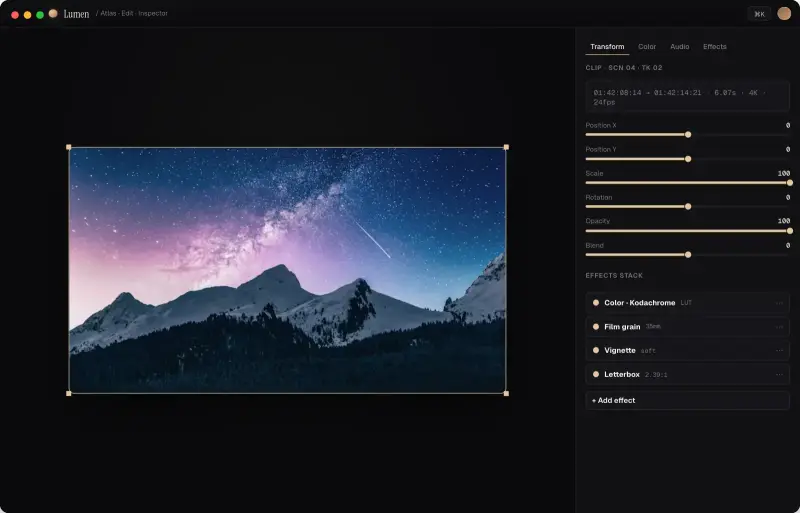This screenshot has width=800, height=513.
Task: Click the Opacity slider handle
Action: 789,231
